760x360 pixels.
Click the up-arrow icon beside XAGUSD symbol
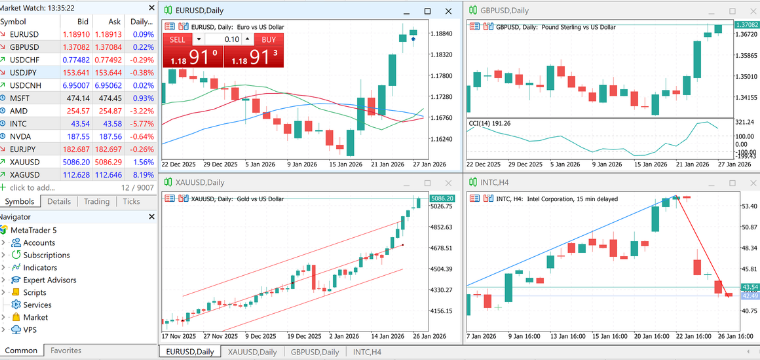tap(3, 174)
